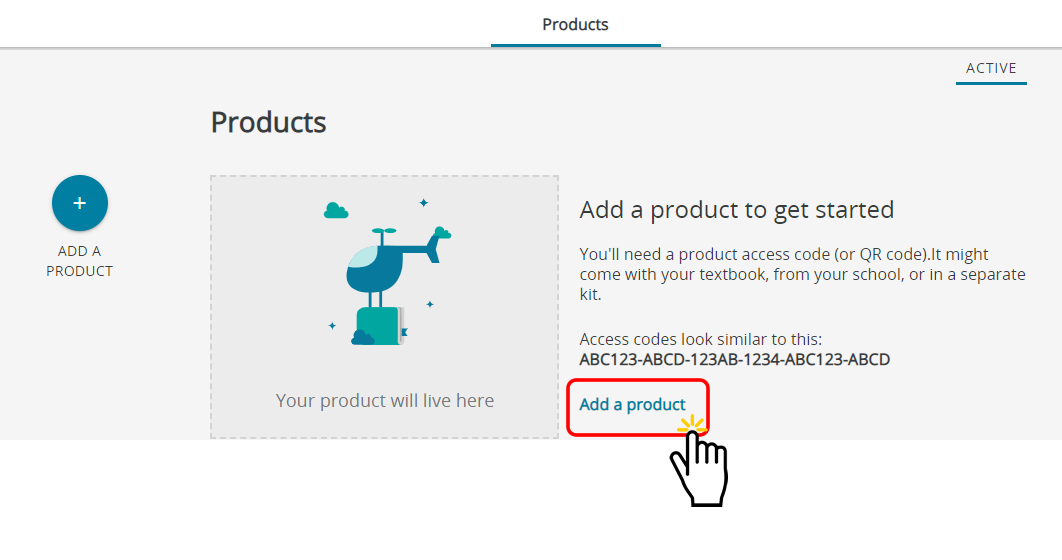Click the yellow click-burst sparkle
1062x560 pixels.
[692, 425]
